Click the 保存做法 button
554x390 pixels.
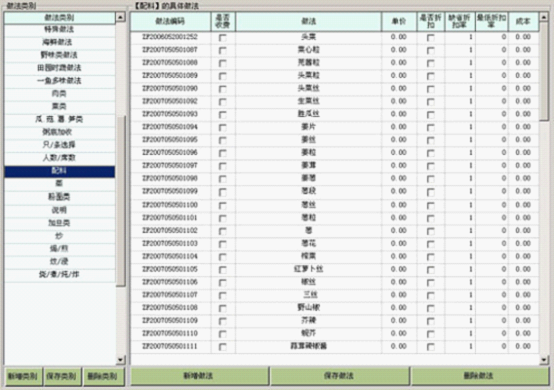(x=339, y=376)
